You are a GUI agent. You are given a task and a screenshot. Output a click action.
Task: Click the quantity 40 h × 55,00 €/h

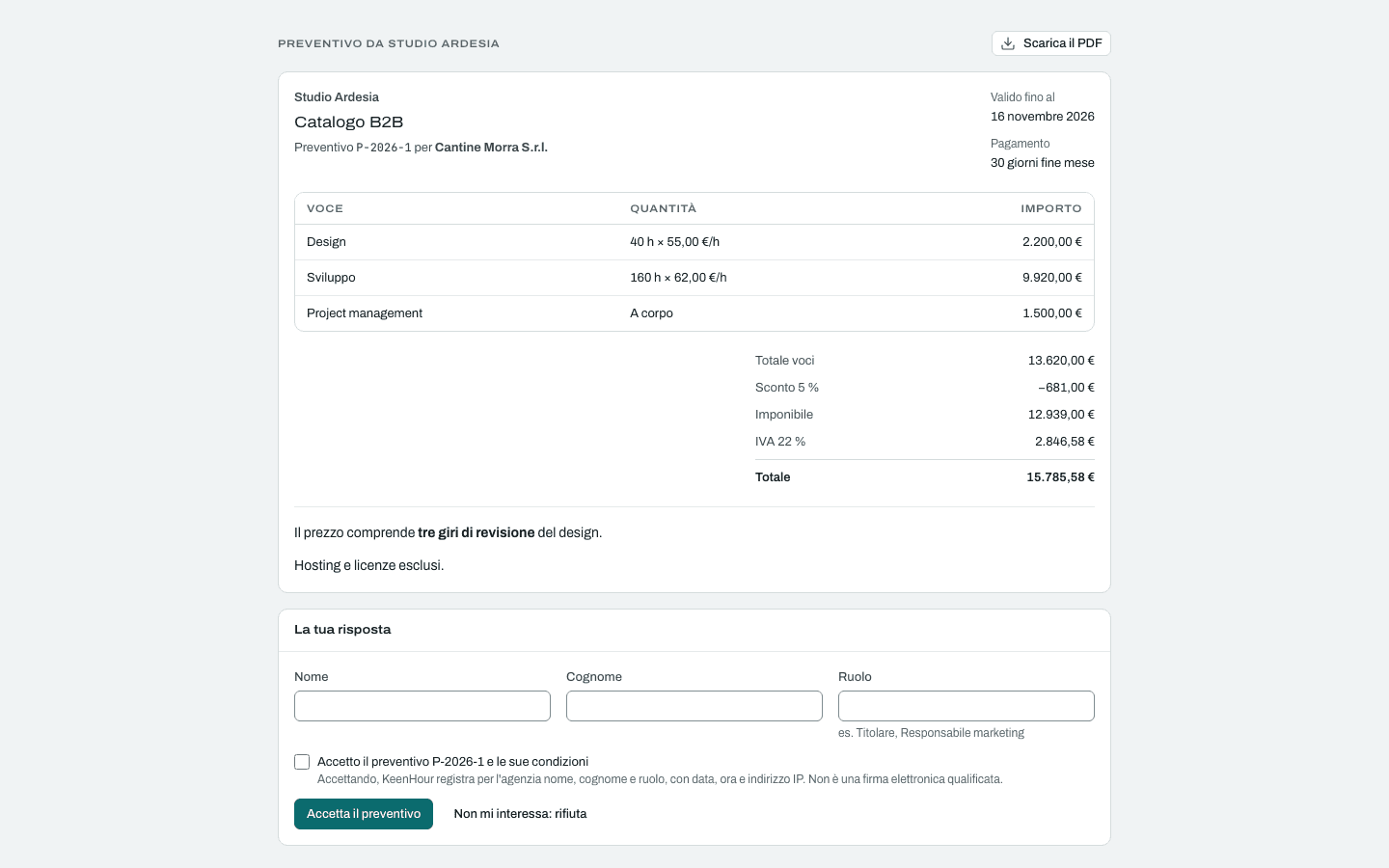point(675,242)
